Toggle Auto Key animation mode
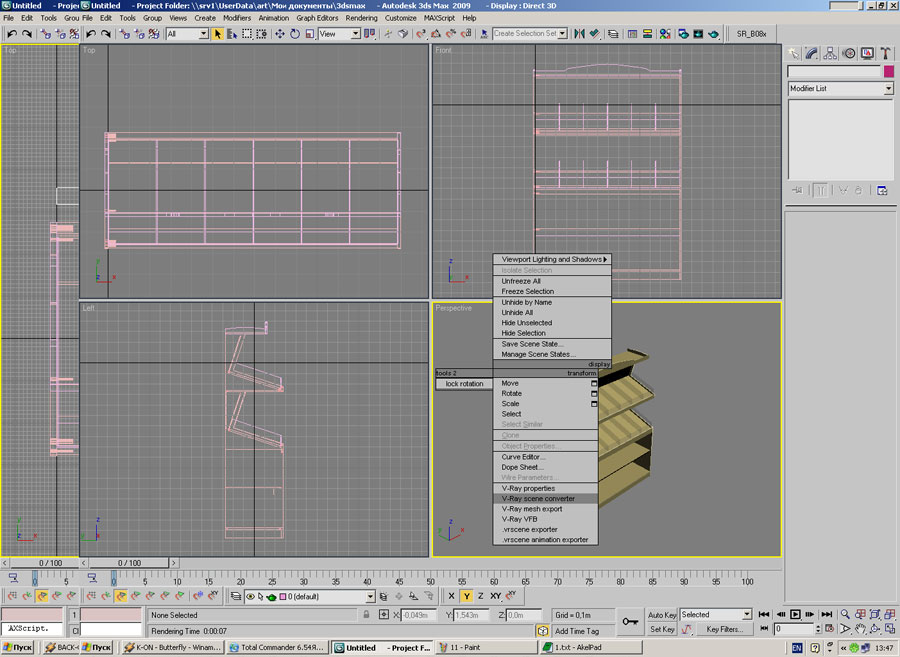 coord(662,615)
